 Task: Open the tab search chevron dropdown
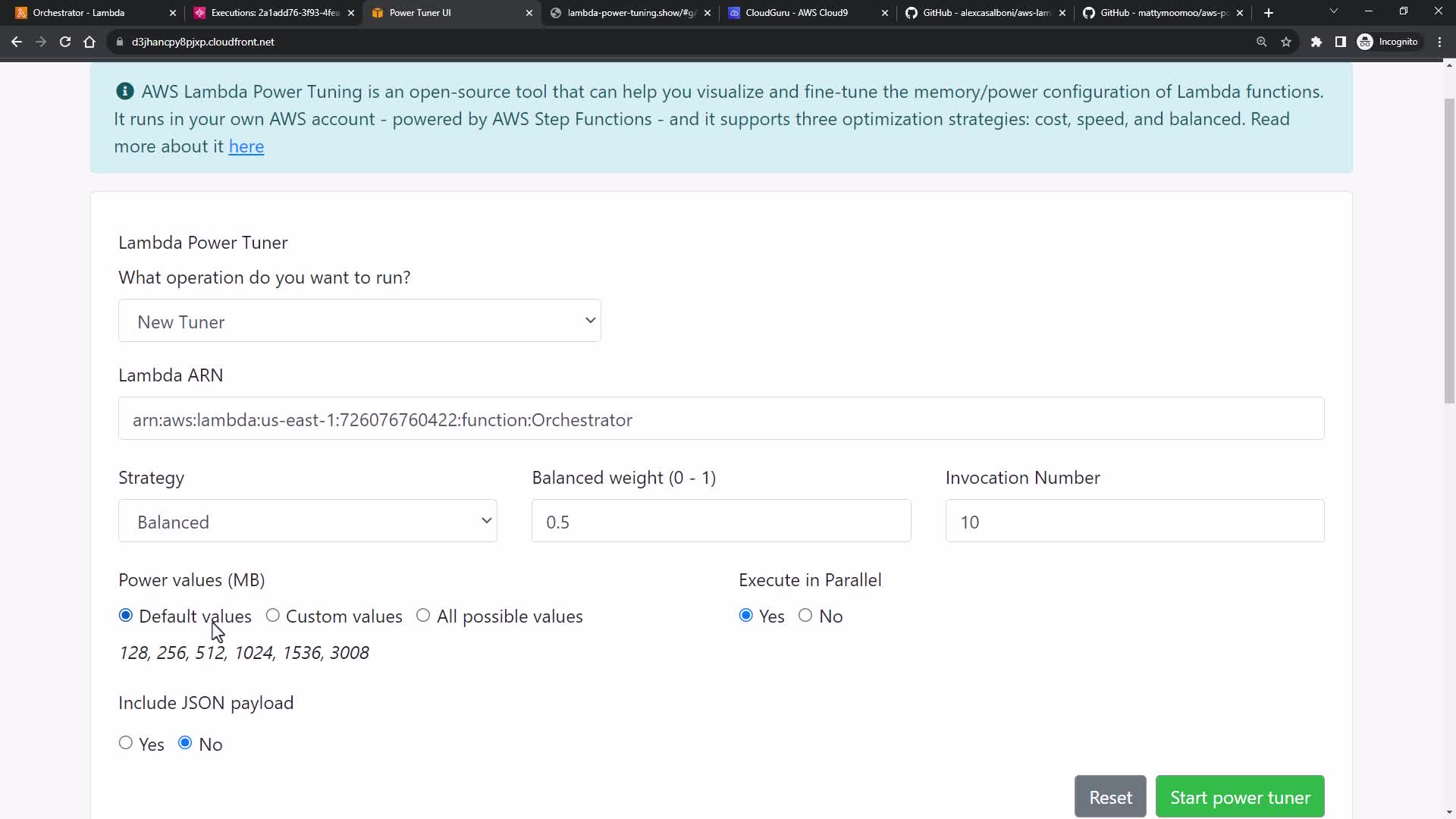(x=1334, y=11)
